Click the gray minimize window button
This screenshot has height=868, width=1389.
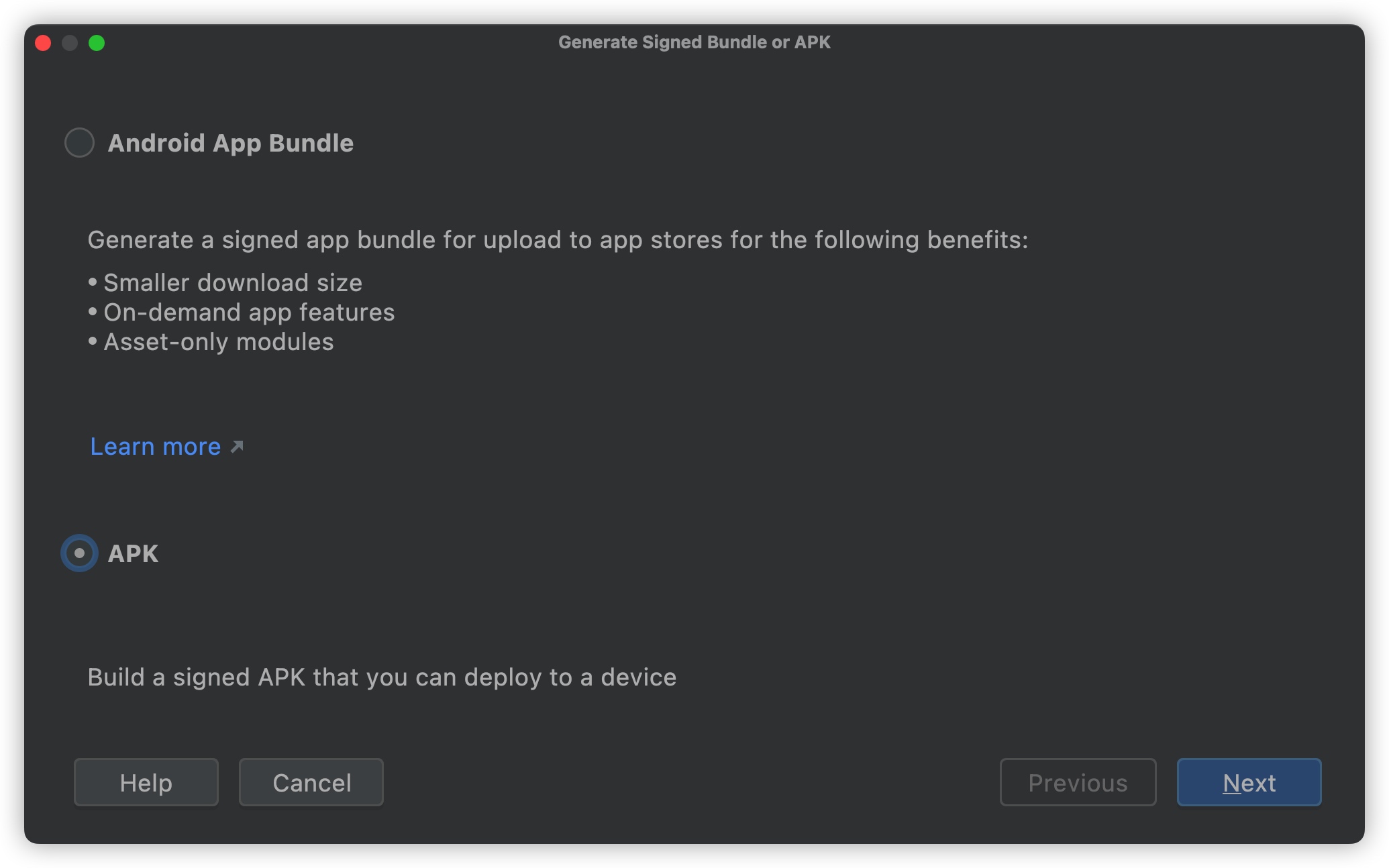pos(70,43)
